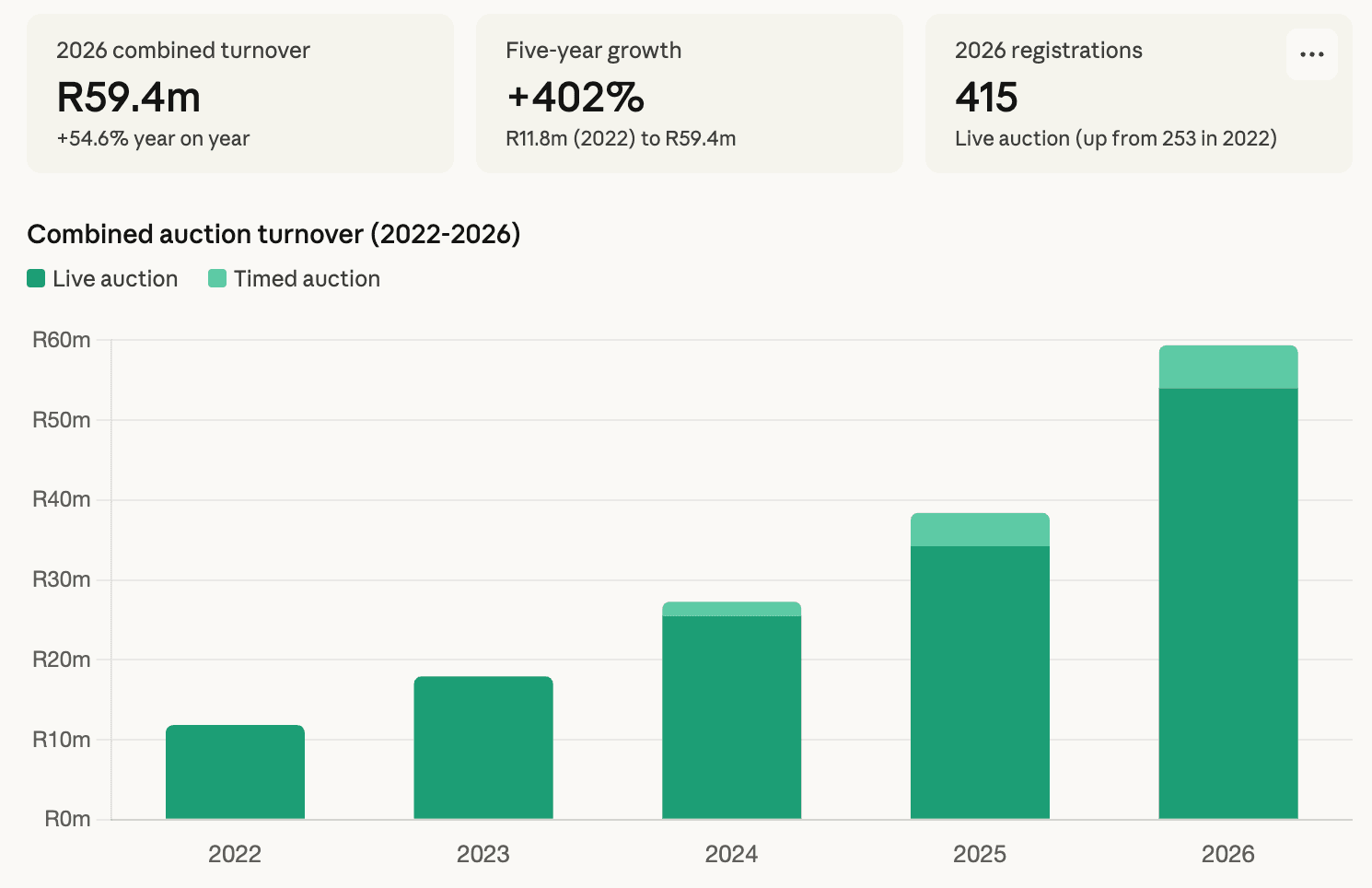Image resolution: width=1372 pixels, height=888 pixels.
Task: Select the 2023 turnover bar
Action: [x=483, y=748]
